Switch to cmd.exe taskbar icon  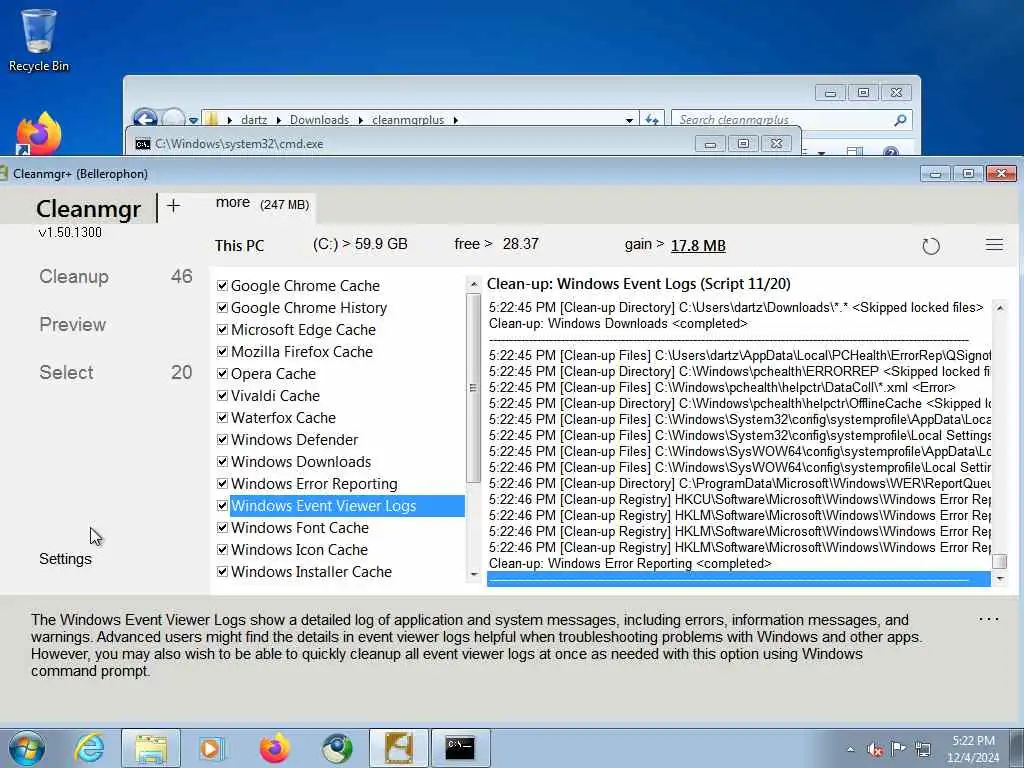tap(460, 748)
